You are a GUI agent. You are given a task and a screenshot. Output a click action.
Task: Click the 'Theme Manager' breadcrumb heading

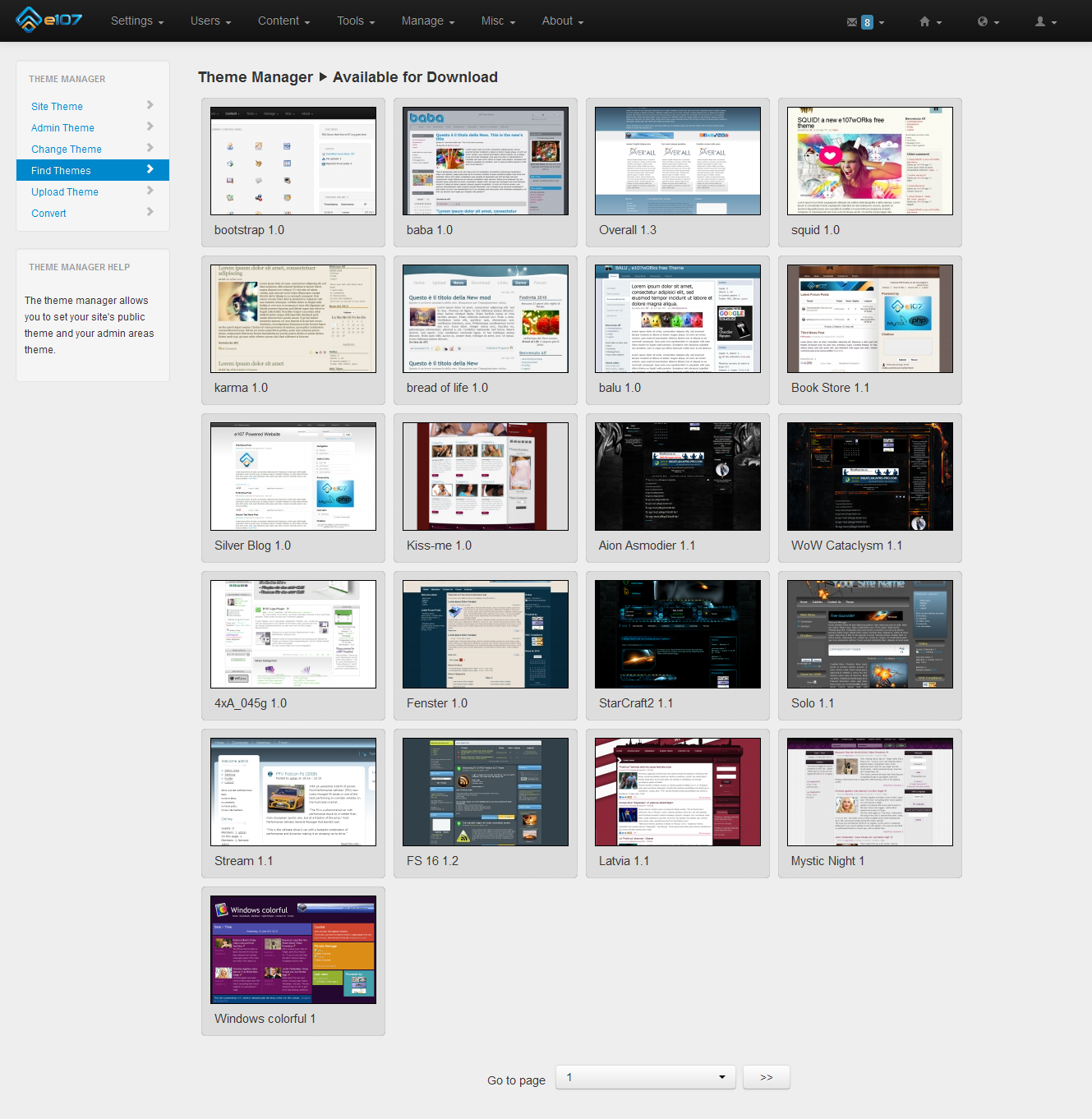pos(256,77)
